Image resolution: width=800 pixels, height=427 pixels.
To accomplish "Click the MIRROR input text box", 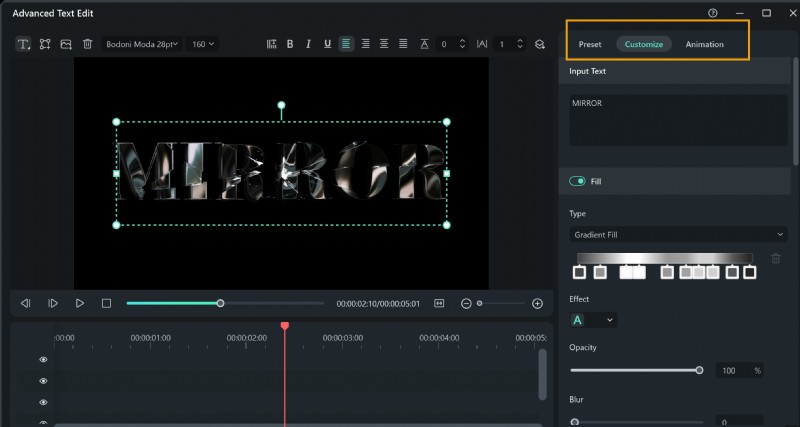I will pos(678,120).
